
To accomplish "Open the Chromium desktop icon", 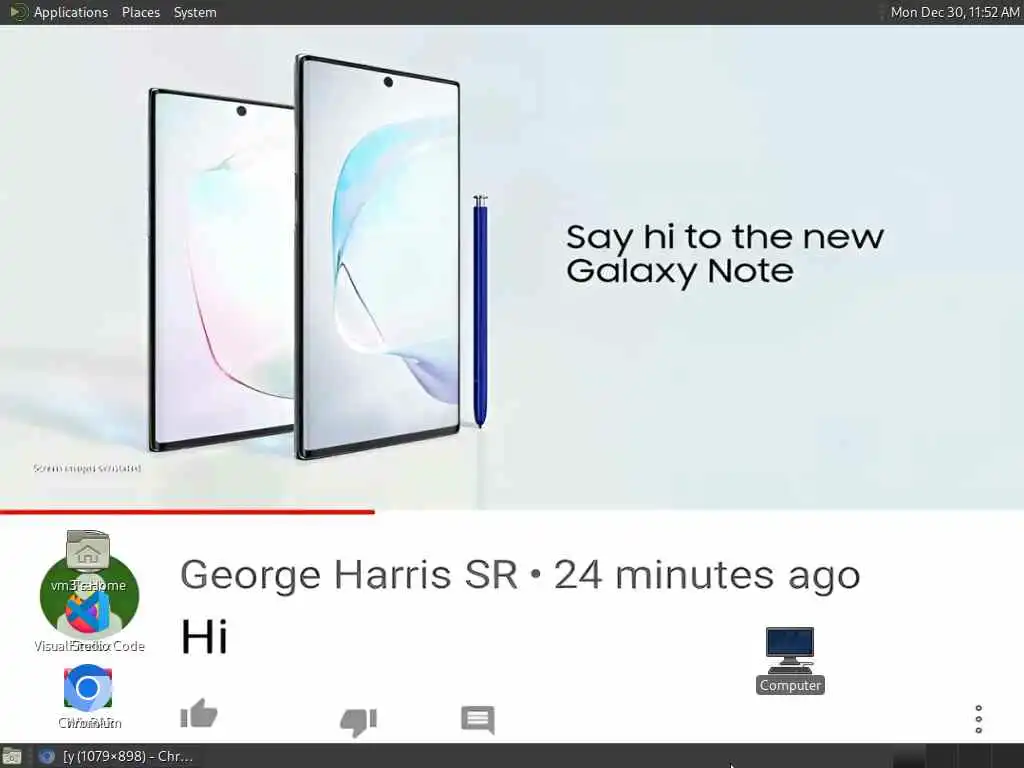I will coord(88,696).
